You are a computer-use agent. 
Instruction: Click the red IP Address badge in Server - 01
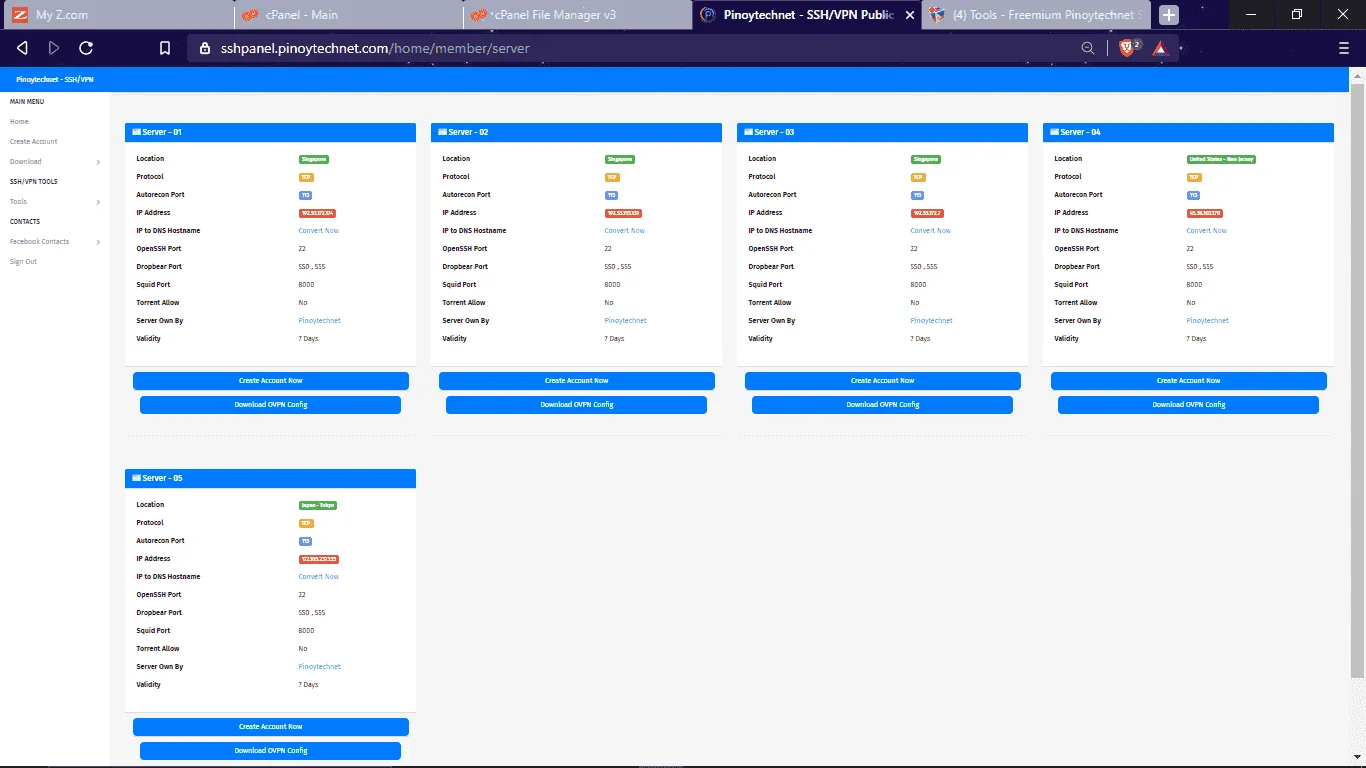pos(317,213)
